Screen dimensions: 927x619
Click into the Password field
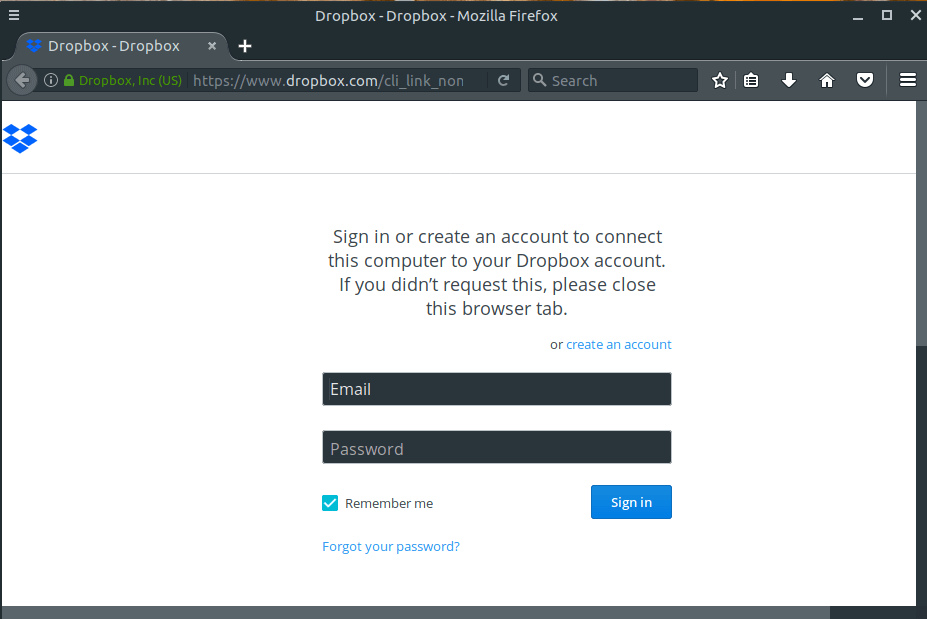pos(496,448)
